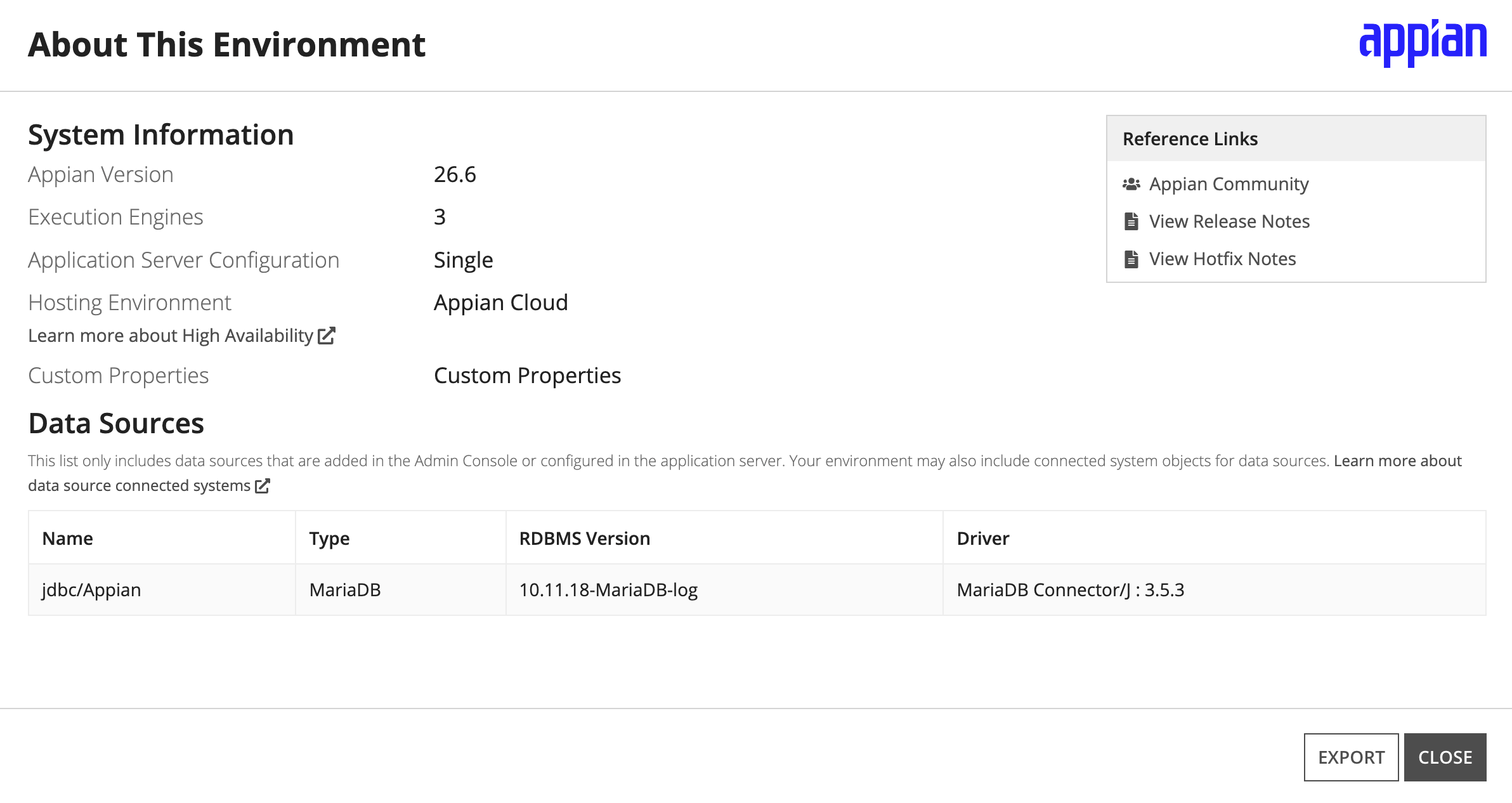The image size is (1512, 803).
Task: Click the Data Sources heading
Action: pyautogui.click(x=116, y=423)
